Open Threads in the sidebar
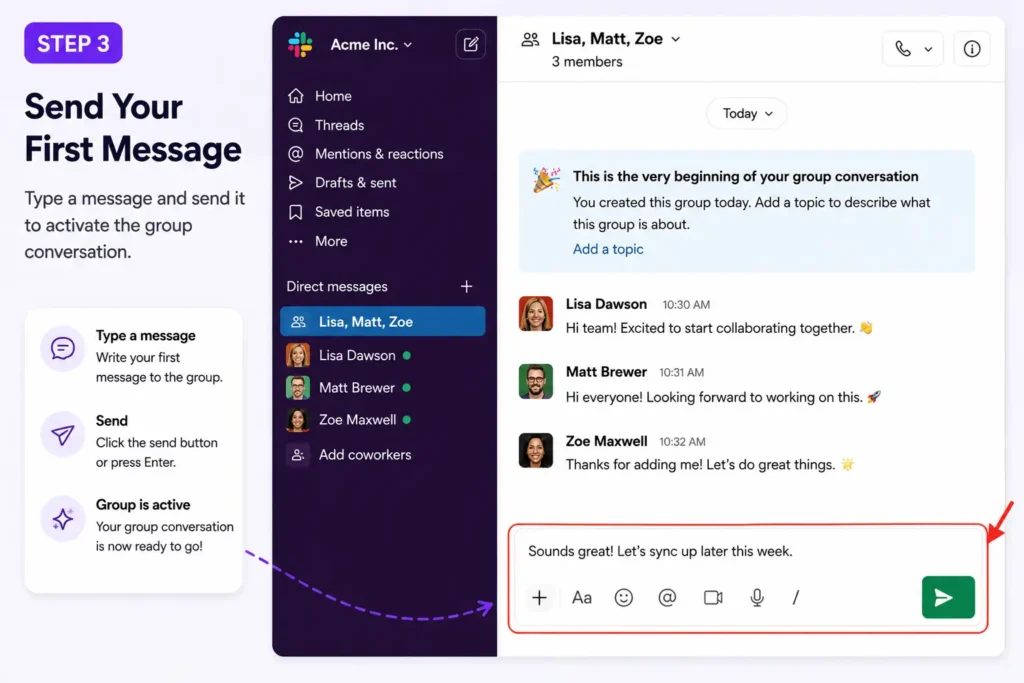This screenshot has height=683, width=1024. pos(340,125)
